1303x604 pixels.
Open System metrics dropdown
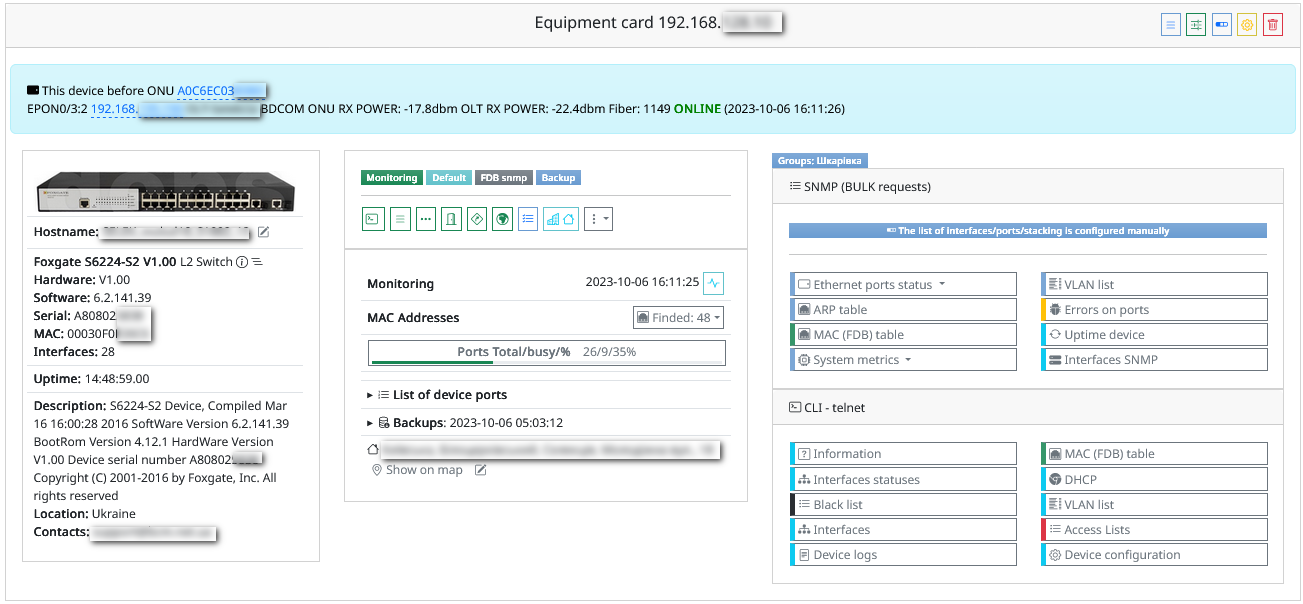(903, 359)
